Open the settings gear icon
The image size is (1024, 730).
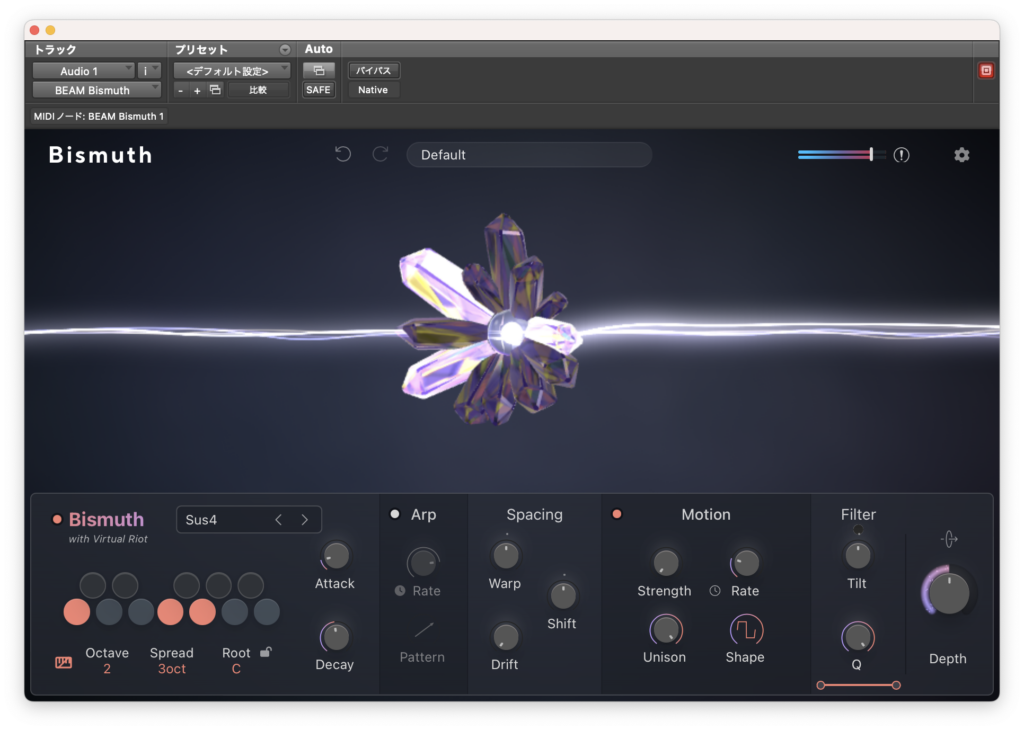click(961, 155)
